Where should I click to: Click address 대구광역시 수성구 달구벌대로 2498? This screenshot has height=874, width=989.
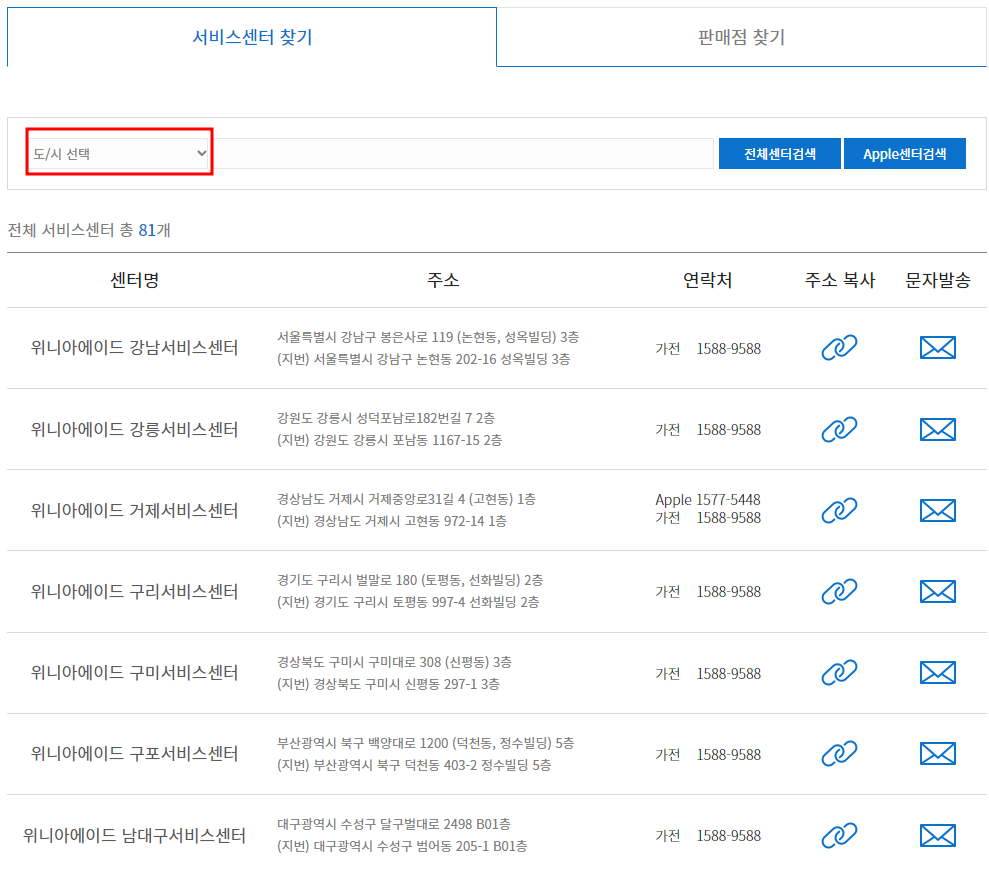click(394, 824)
